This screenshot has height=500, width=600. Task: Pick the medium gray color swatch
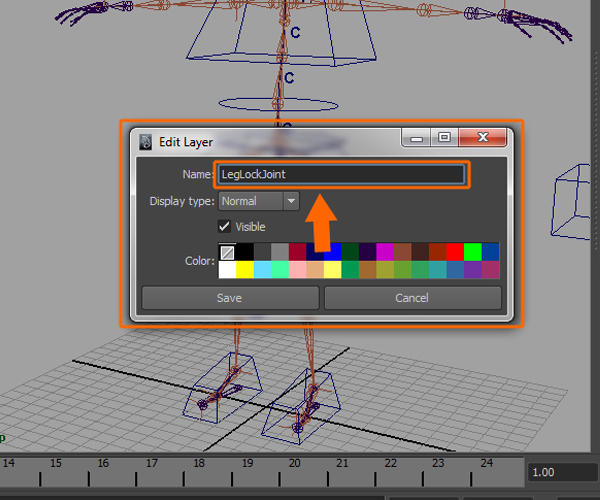click(x=280, y=252)
